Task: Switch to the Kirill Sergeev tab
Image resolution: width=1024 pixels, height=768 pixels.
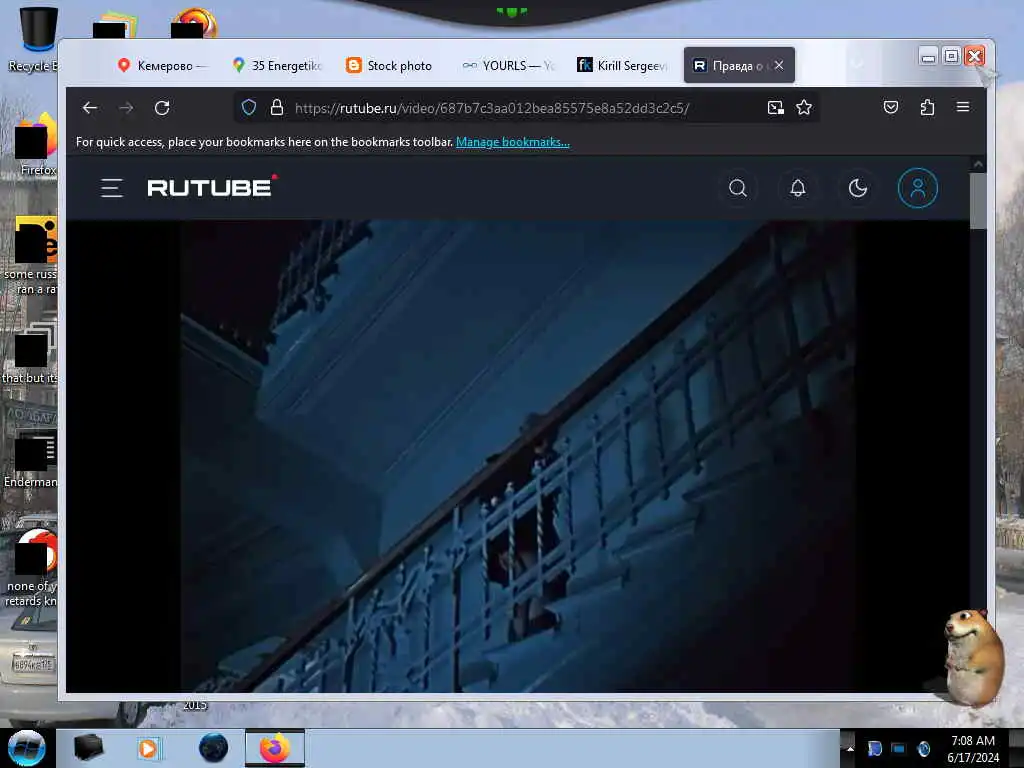Action: point(622,65)
